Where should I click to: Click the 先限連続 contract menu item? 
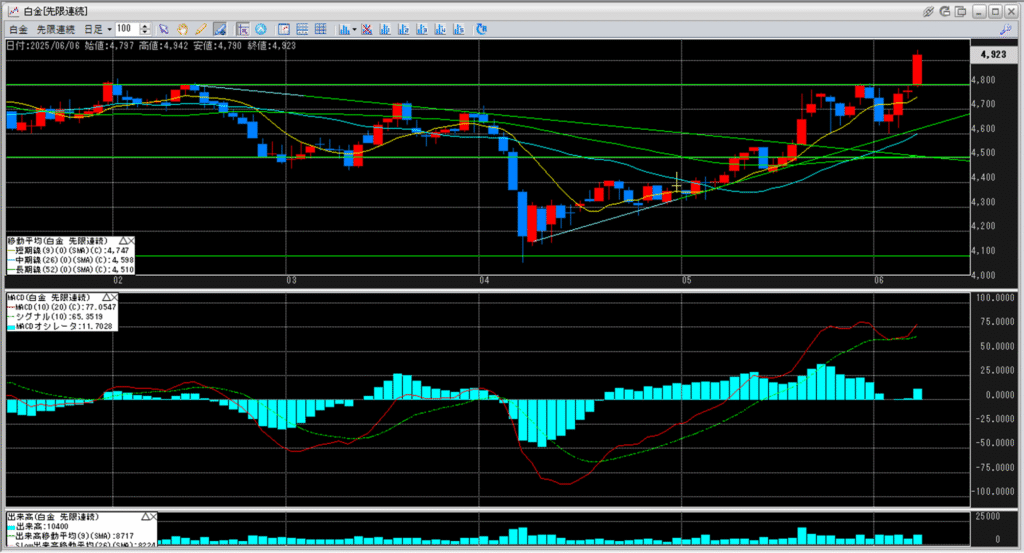[x=56, y=29]
